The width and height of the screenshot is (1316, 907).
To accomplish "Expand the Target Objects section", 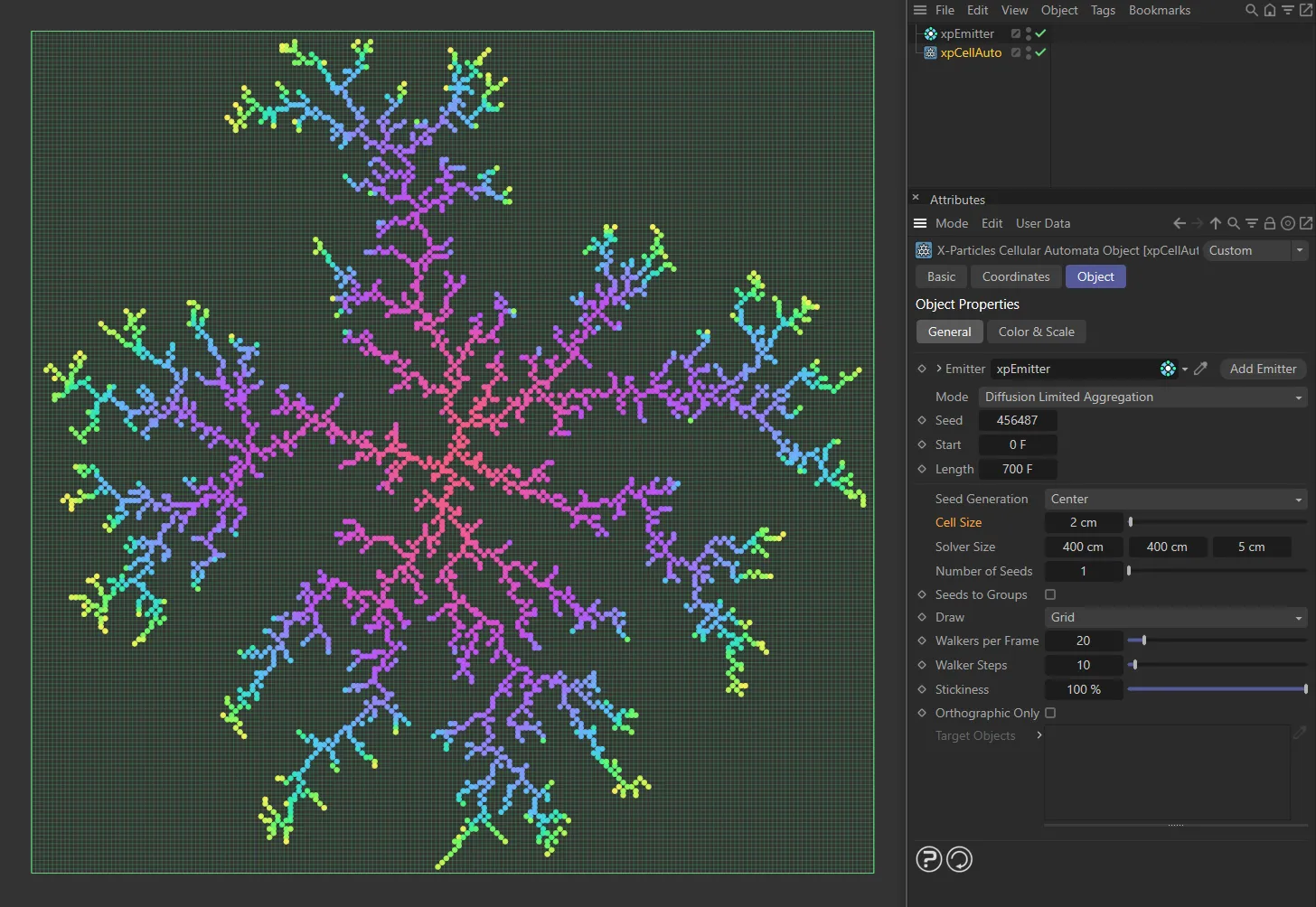I will coord(1039,735).
